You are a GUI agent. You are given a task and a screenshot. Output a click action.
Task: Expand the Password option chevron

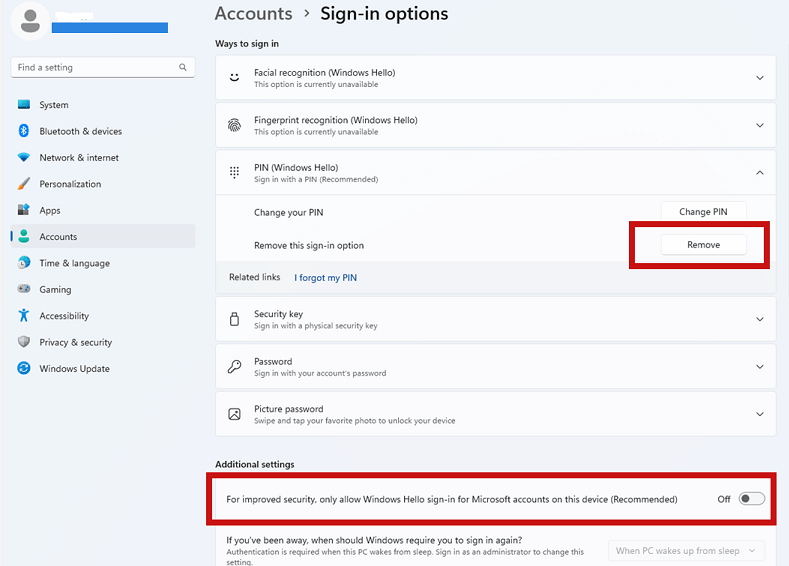(760, 366)
